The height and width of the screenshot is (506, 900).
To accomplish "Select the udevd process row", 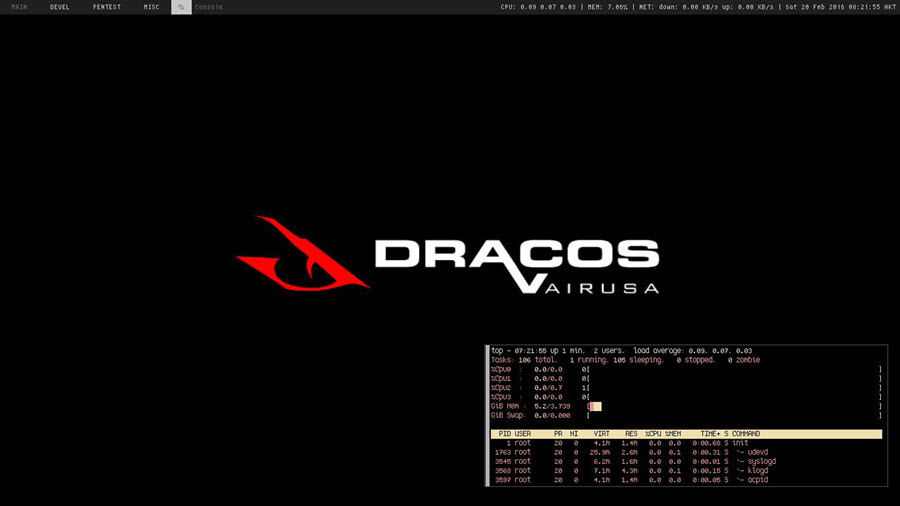I will (686, 452).
